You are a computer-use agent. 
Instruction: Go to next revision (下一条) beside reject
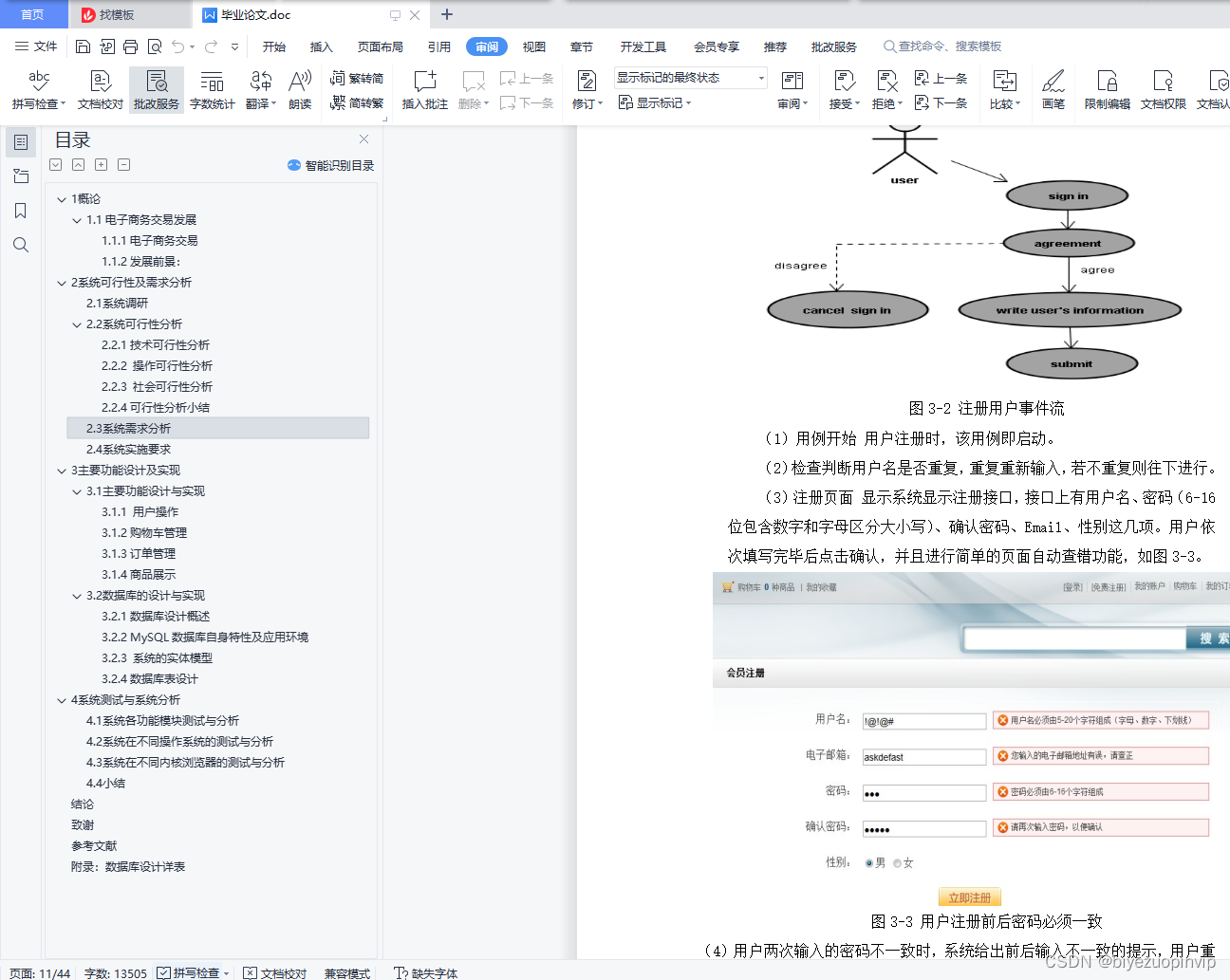(941, 102)
